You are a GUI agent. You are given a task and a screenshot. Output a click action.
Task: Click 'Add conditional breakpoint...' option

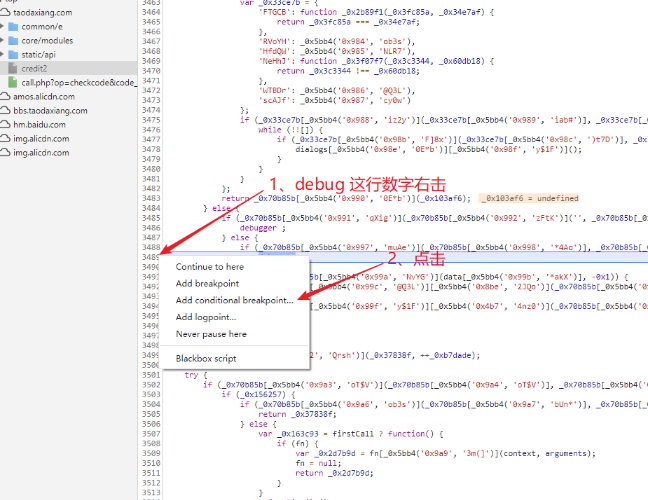tap(234, 300)
